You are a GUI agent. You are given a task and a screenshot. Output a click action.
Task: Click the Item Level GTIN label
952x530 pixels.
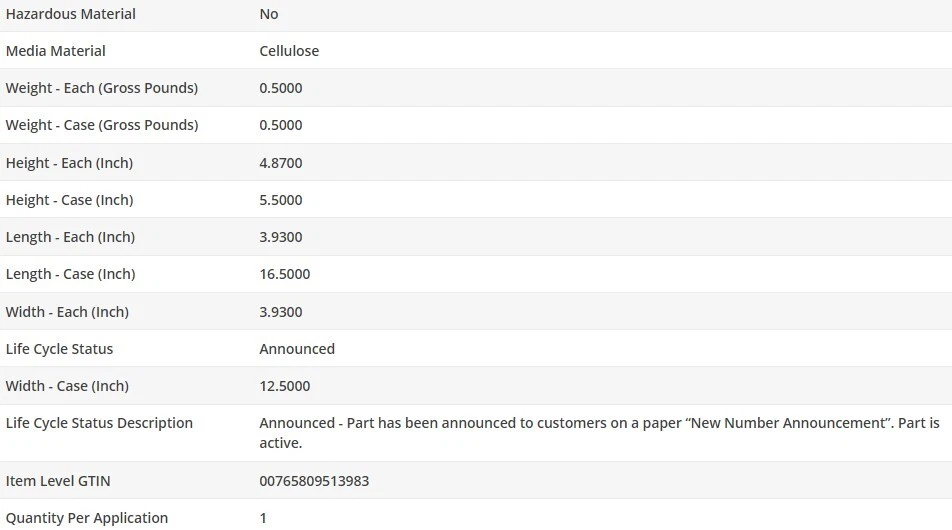[x=59, y=481]
